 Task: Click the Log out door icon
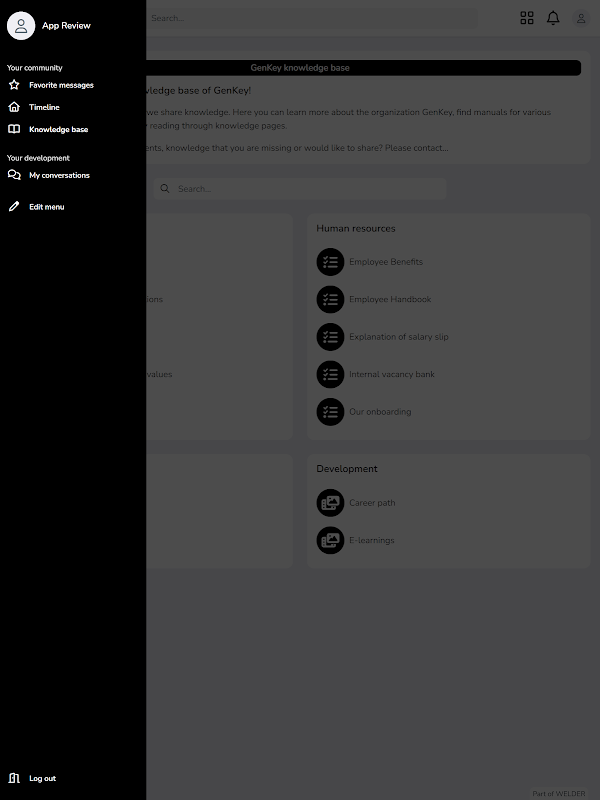click(14, 778)
